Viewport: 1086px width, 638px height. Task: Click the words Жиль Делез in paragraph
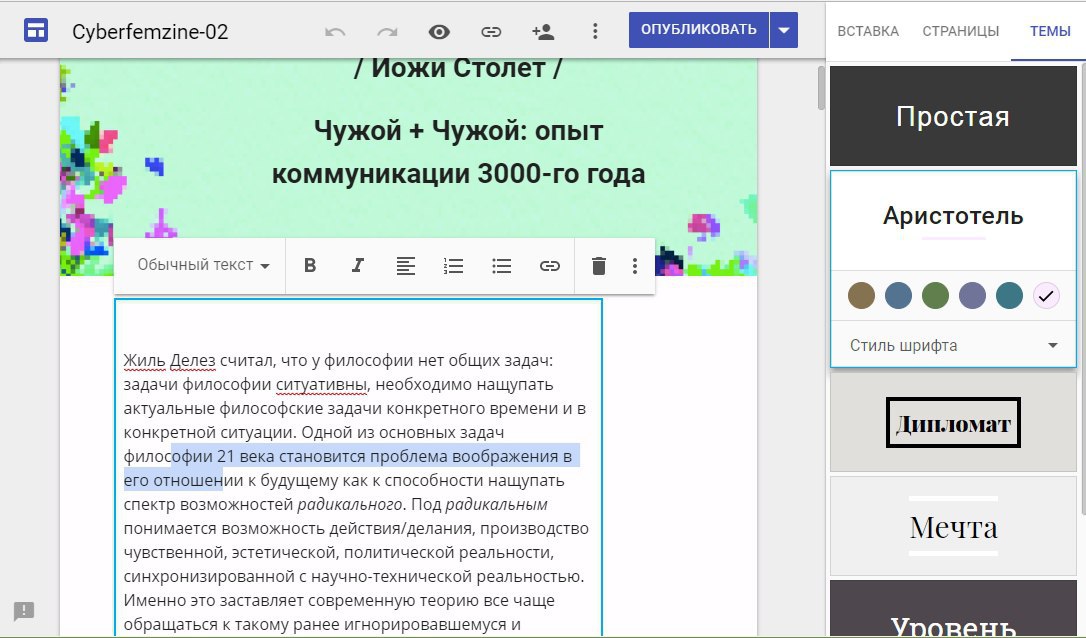[170, 360]
